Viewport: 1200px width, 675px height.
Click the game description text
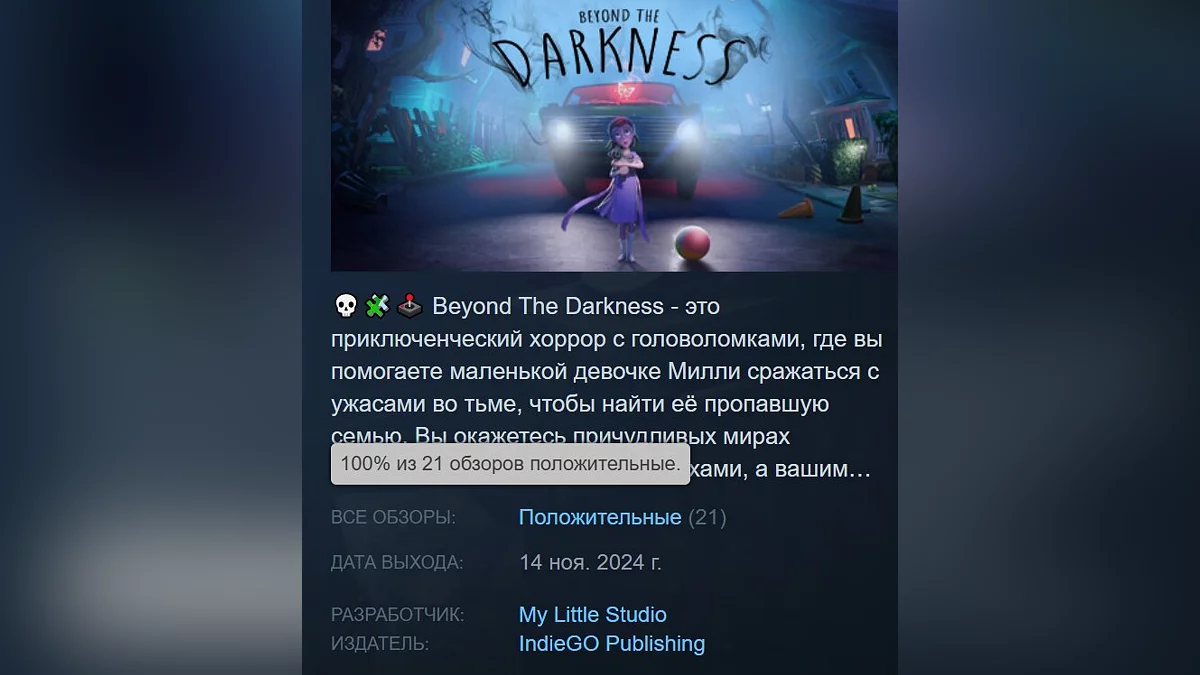coord(607,387)
